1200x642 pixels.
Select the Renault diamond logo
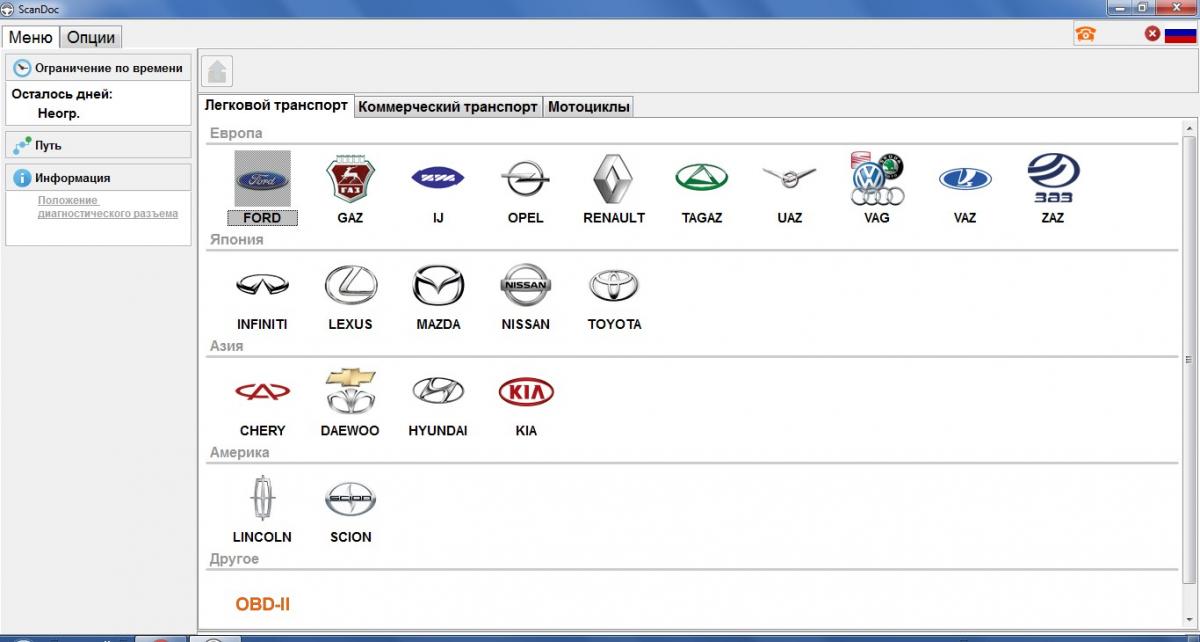[614, 179]
